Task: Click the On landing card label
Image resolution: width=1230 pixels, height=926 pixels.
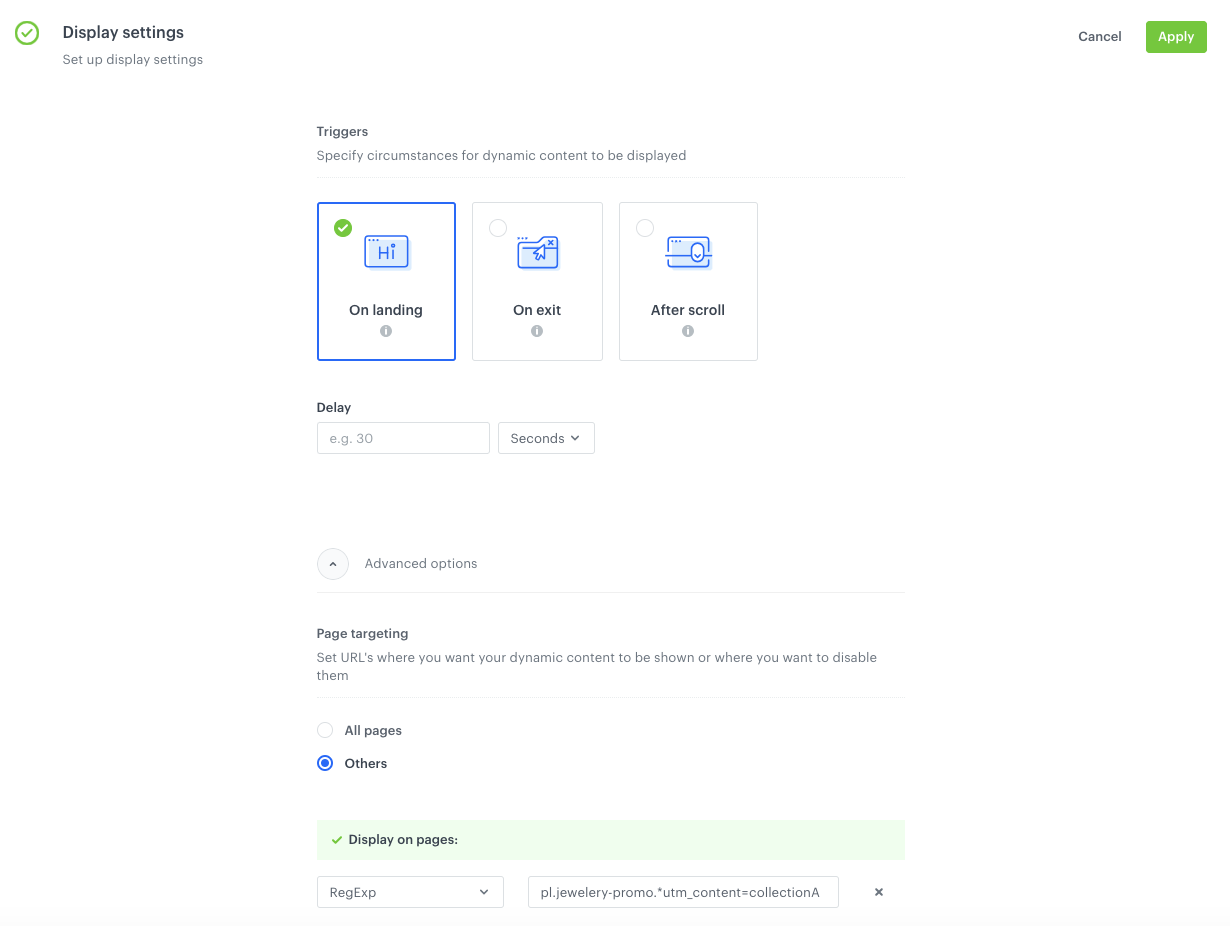Action: (x=386, y=310)
